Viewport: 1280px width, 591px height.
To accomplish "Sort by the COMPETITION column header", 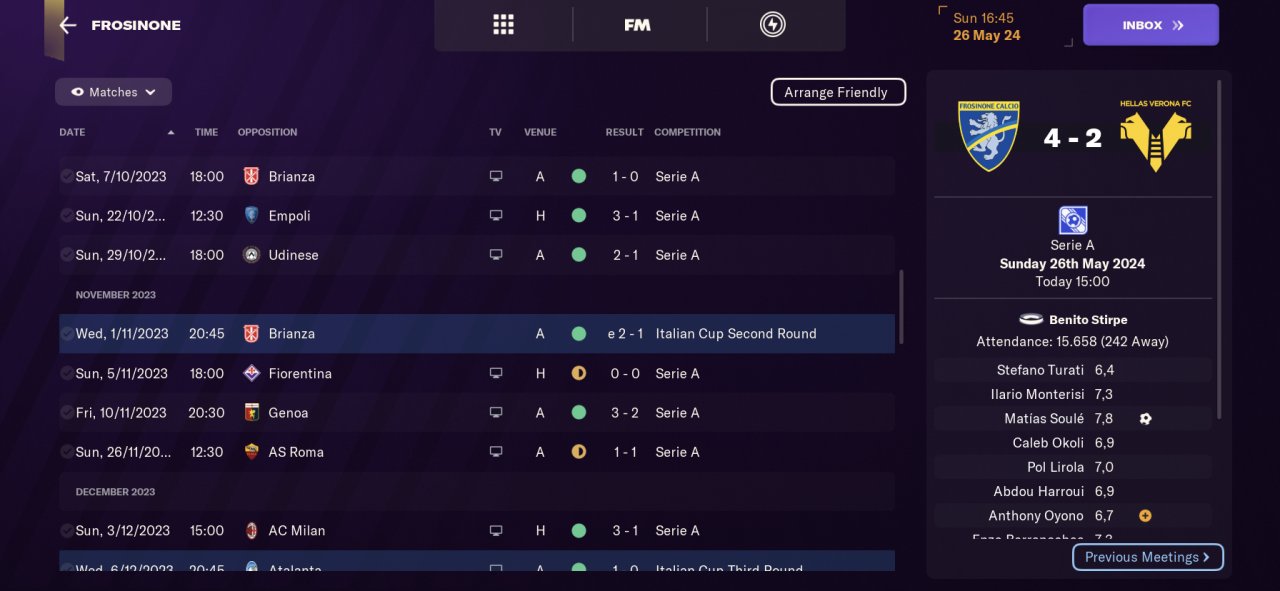I will tap(687, 132).
